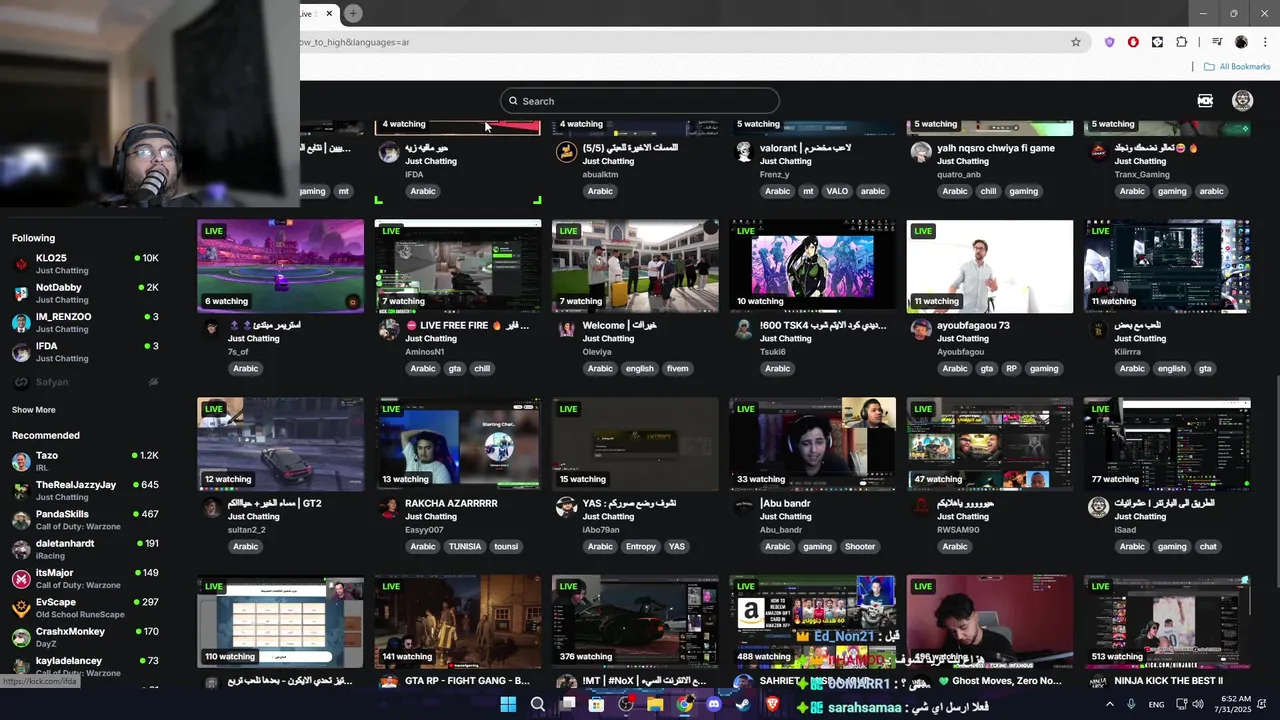Close the current browser tab
Viewport: 1280px width, 720px height.
329,14
